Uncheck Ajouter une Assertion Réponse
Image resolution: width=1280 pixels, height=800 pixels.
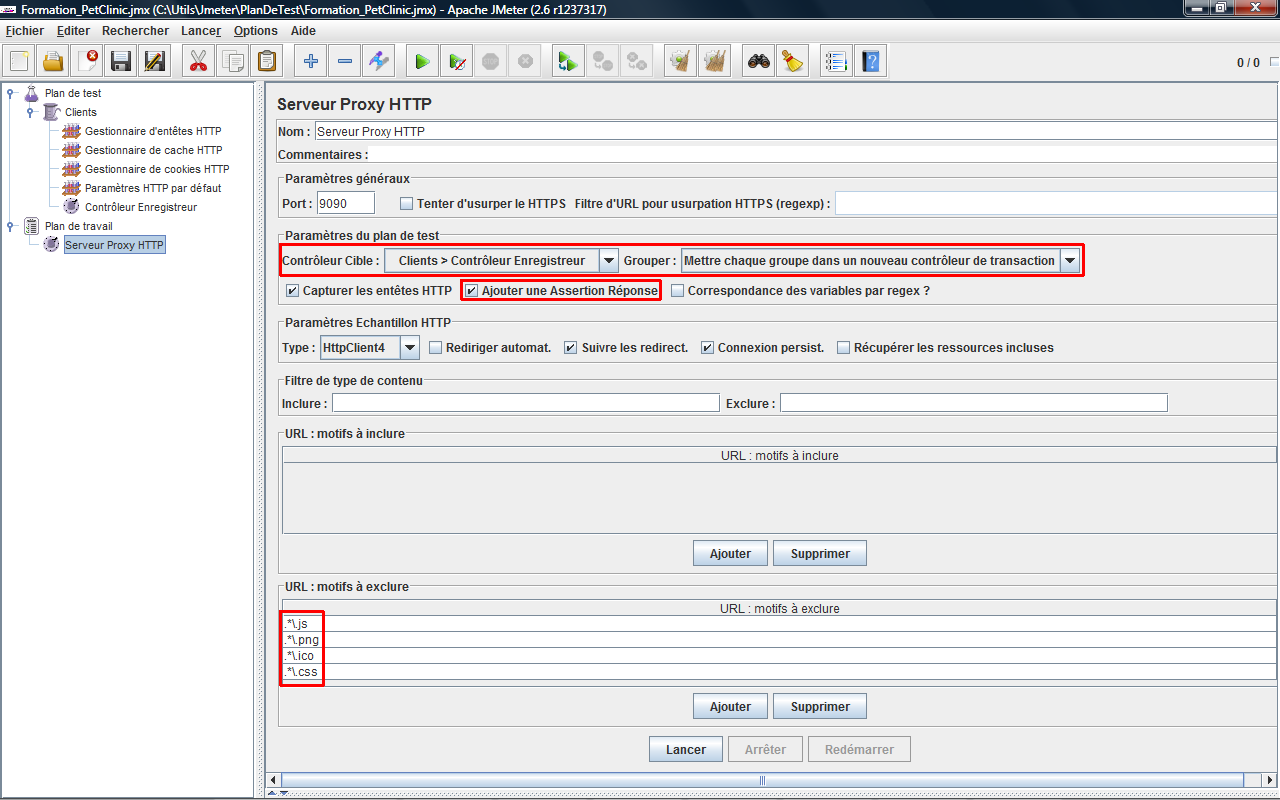coord(472,291)
